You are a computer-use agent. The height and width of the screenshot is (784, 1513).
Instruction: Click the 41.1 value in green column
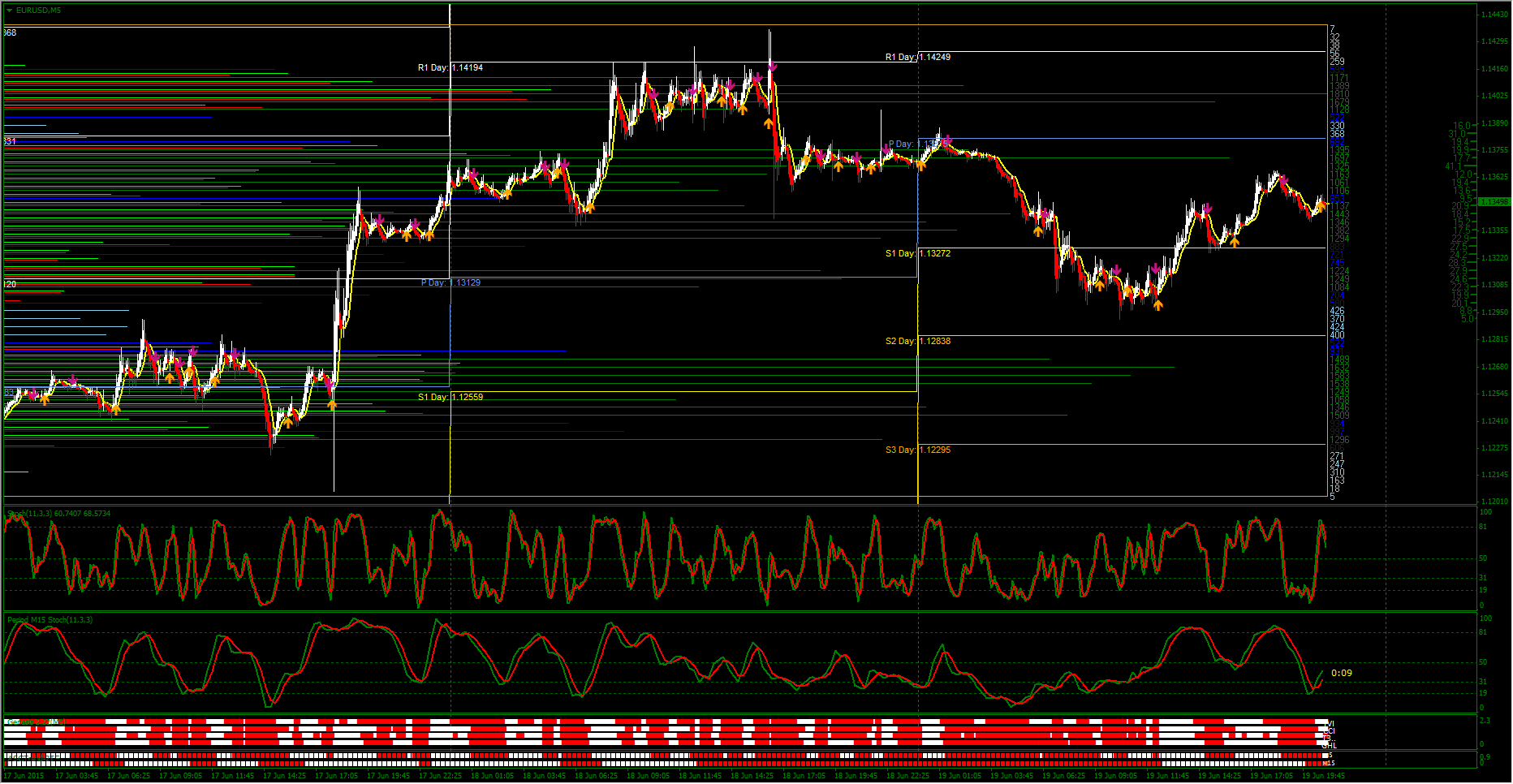(1453, 167)
